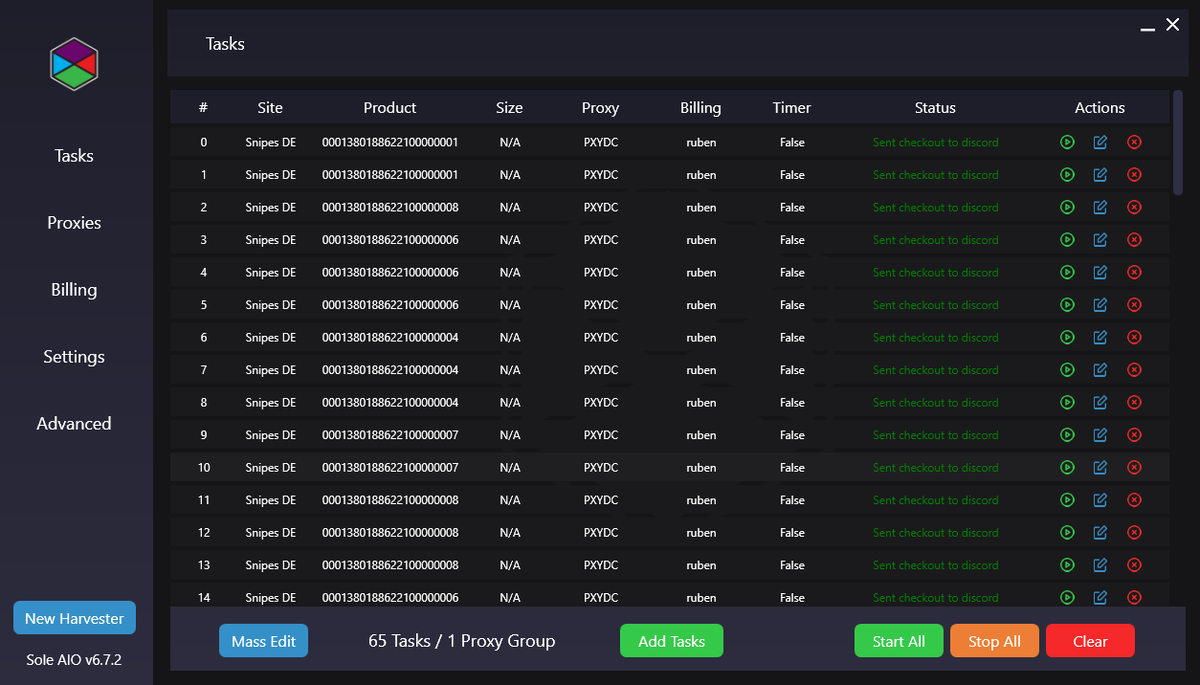
Task: Switch to the Advanced section
Action: point(74,424)
